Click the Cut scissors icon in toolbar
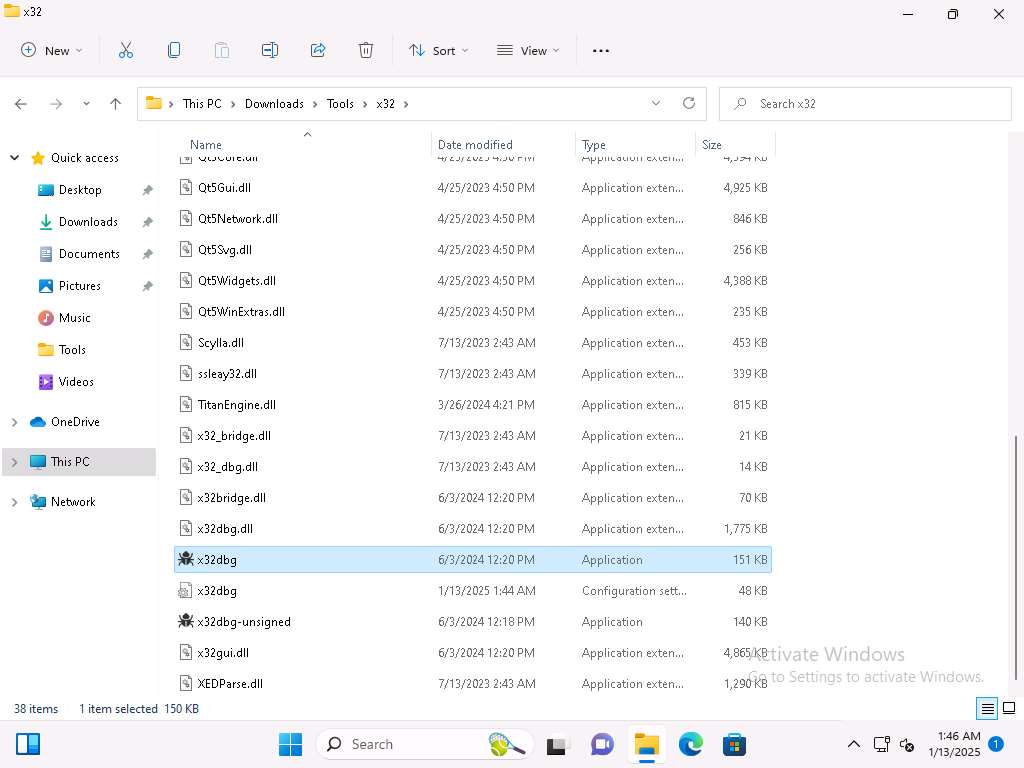Image resolution: width=1024 pixels, height=768 pixels. point(126,50)
